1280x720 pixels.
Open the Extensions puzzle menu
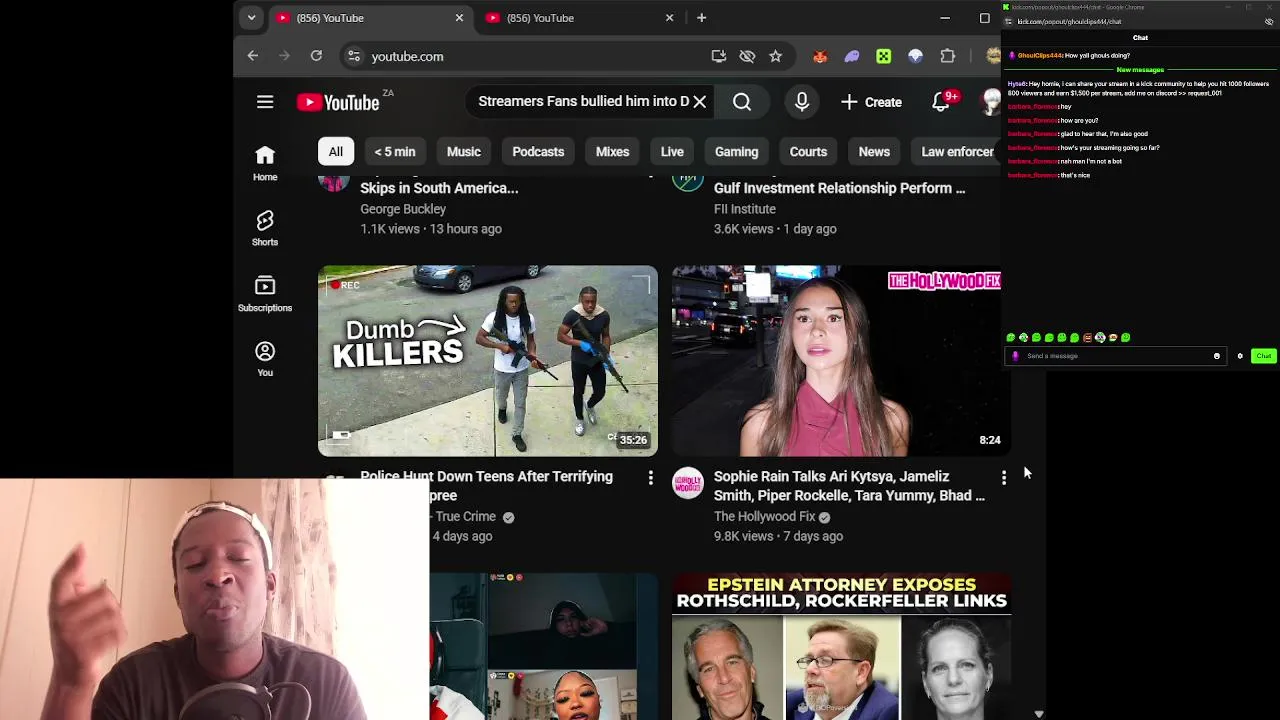[948, 57]
